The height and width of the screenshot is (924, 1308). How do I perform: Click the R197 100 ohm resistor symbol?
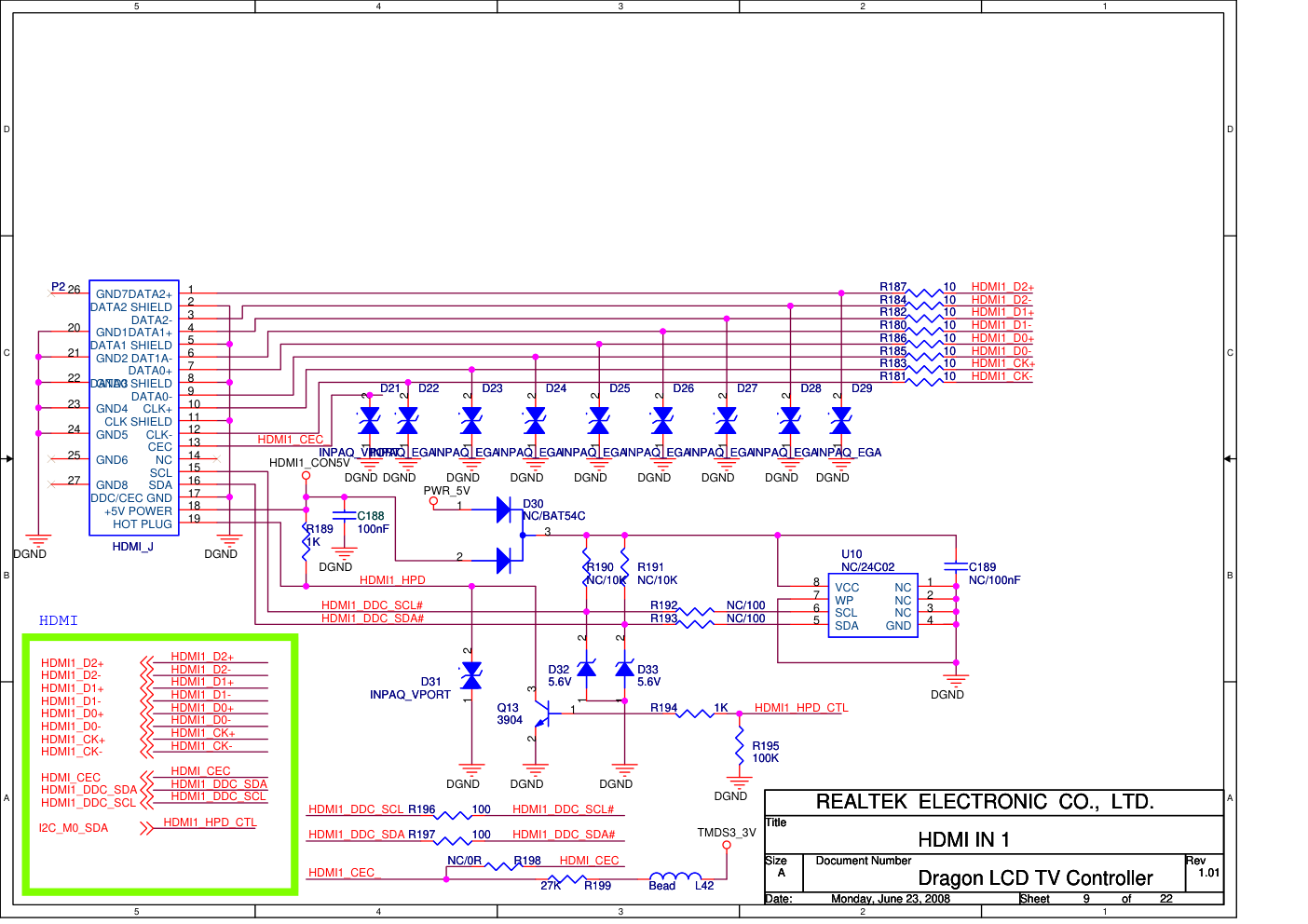click(x=453, y=841)
